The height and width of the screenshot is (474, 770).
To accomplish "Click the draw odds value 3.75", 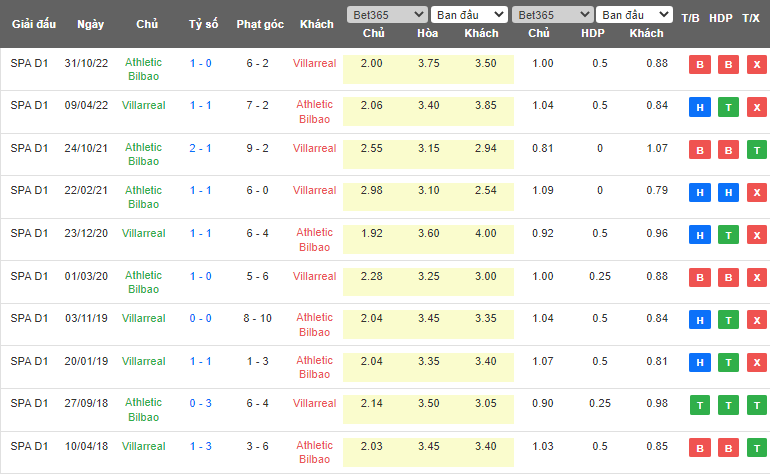I will tap(429, 63).
